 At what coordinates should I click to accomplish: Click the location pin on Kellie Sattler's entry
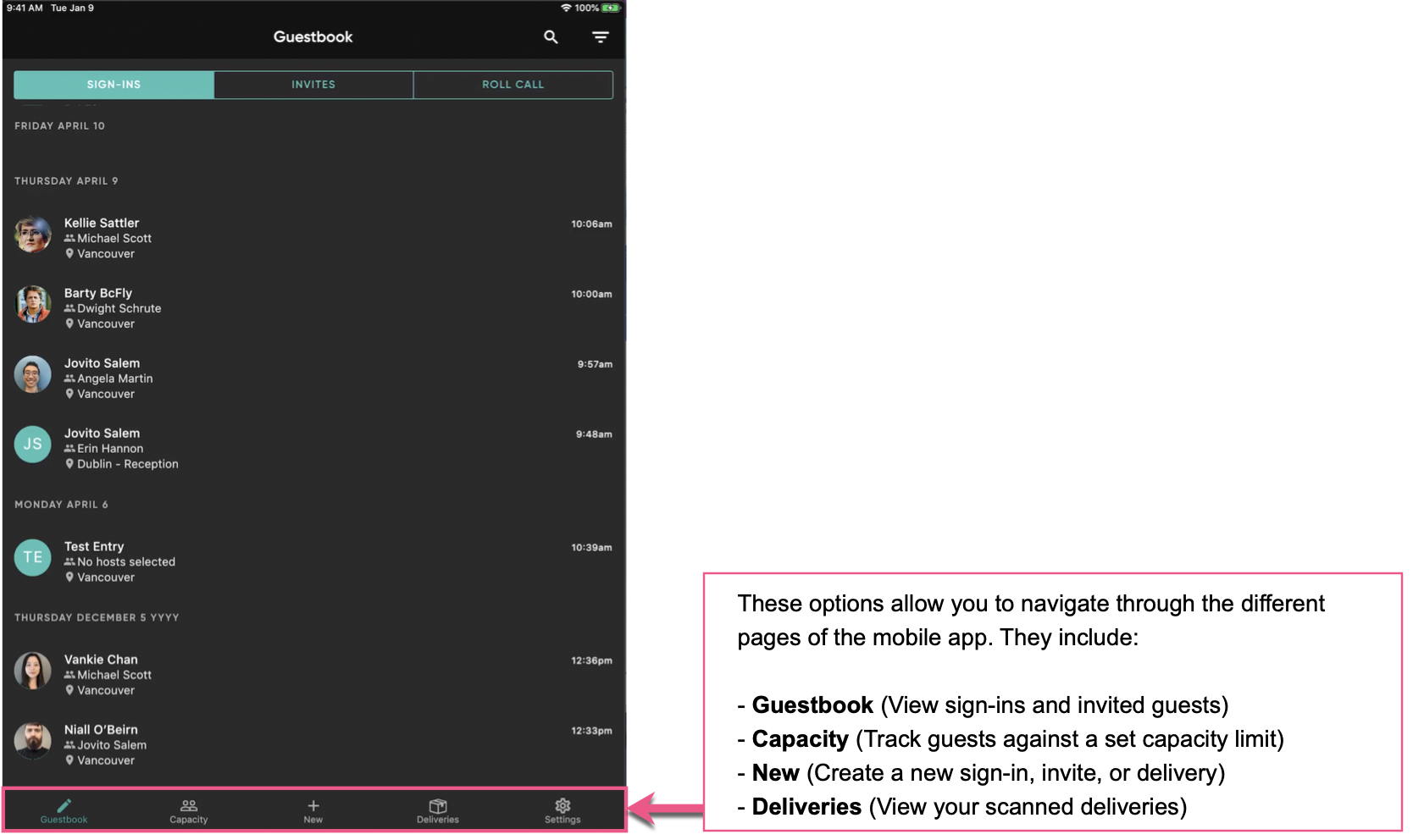pyautogui.click(x=69, y=253)
